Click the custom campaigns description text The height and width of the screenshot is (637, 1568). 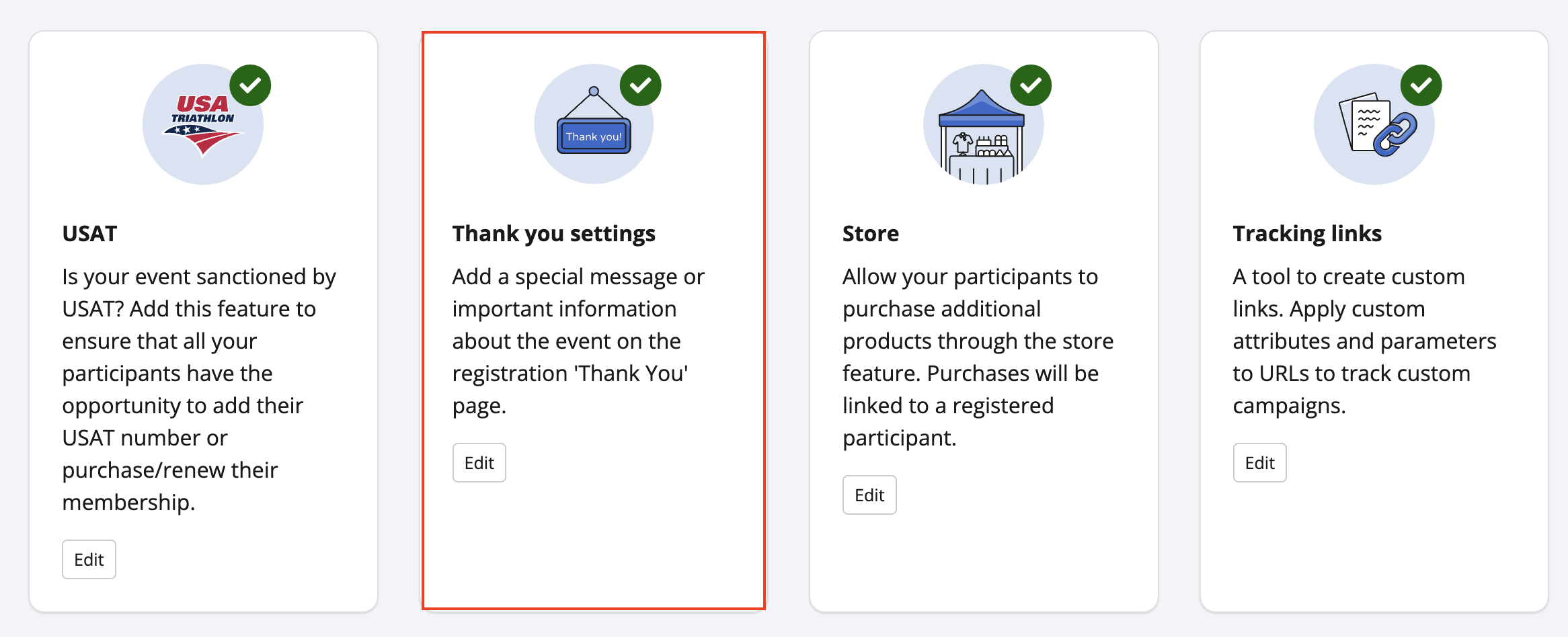pyautogui.click(x=1364, y=341)
